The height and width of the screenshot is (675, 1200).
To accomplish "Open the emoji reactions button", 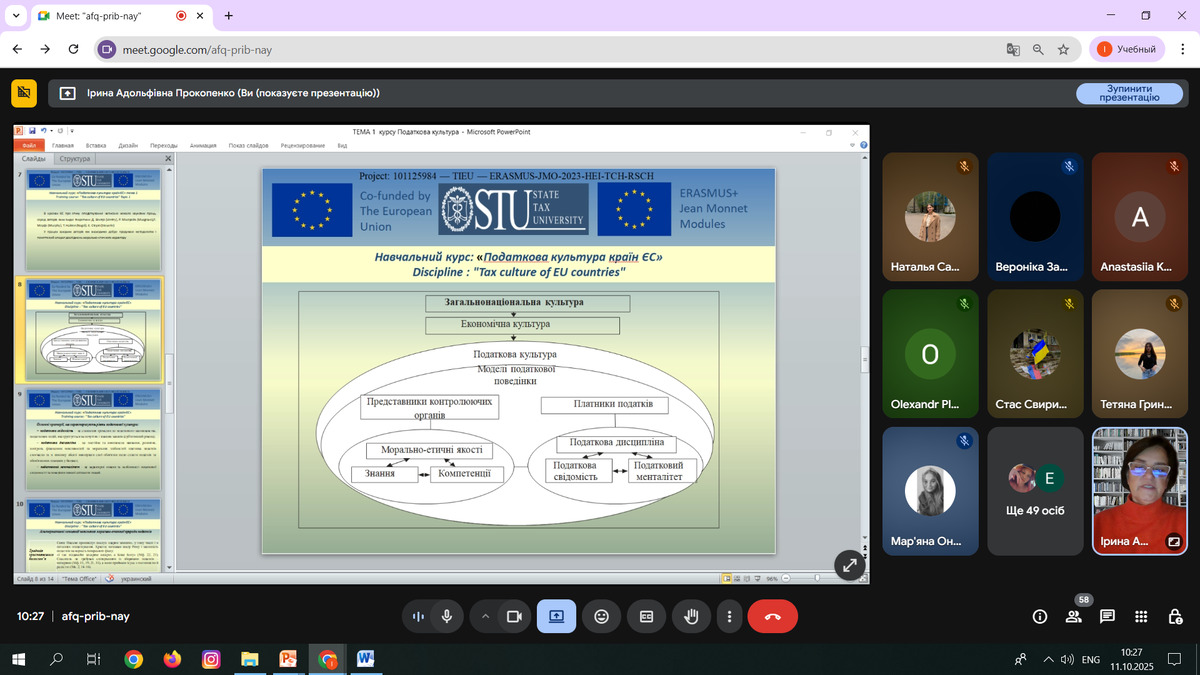I will pos(601,617).
